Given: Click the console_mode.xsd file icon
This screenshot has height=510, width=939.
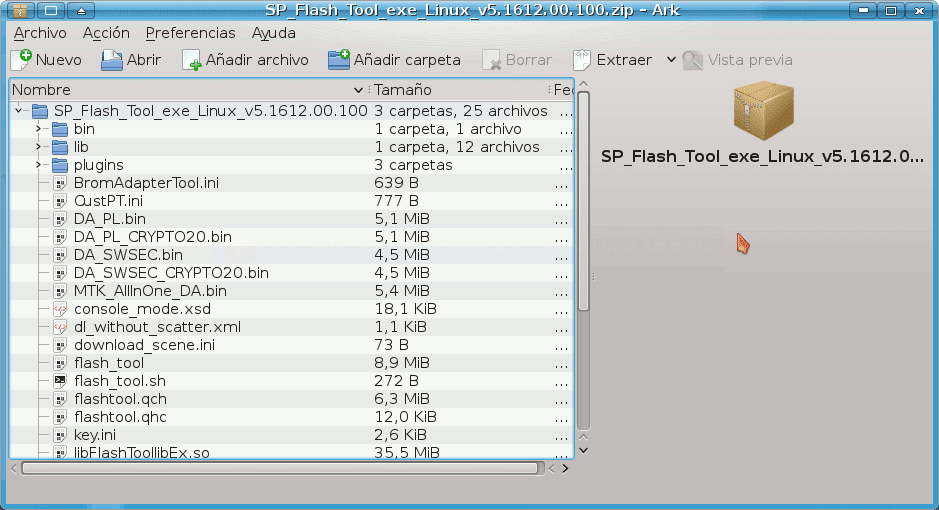Looking at the screenshot, I should click(60, 309).
